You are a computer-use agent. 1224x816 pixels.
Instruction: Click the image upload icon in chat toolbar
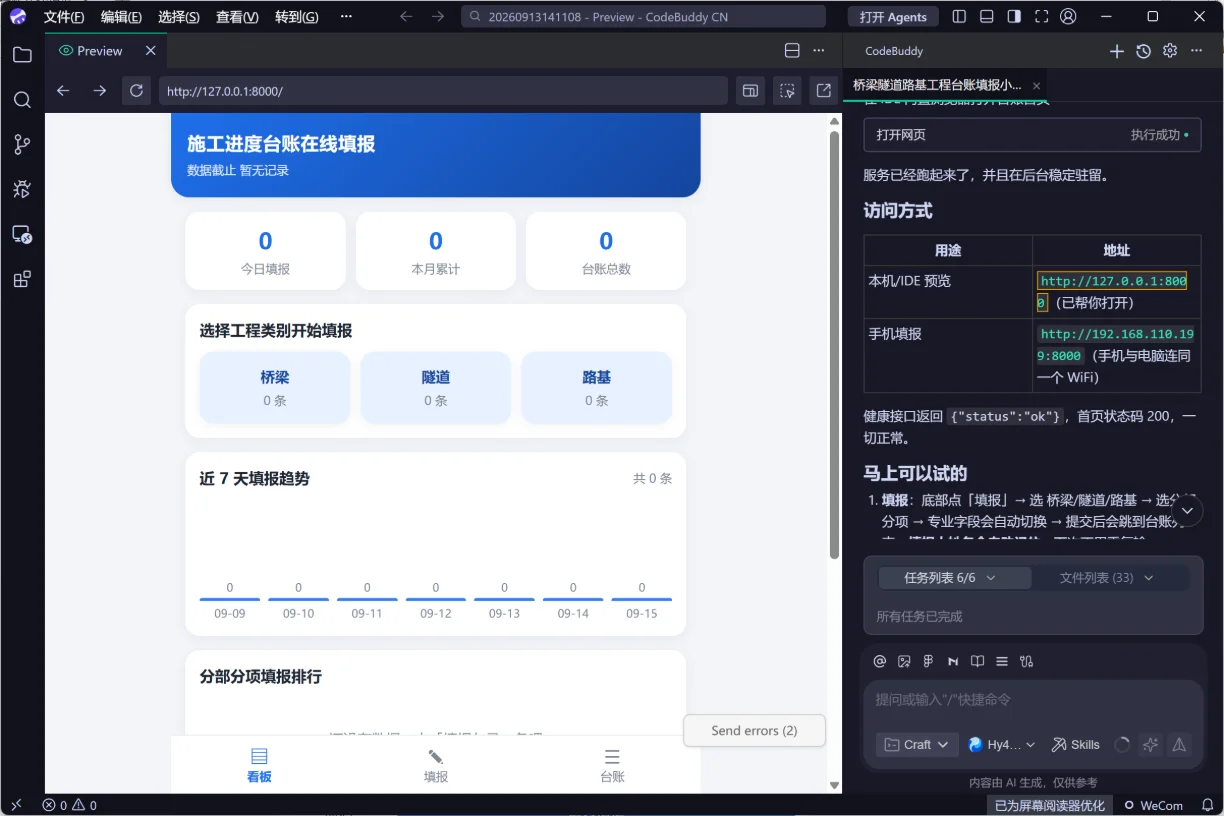904,661
